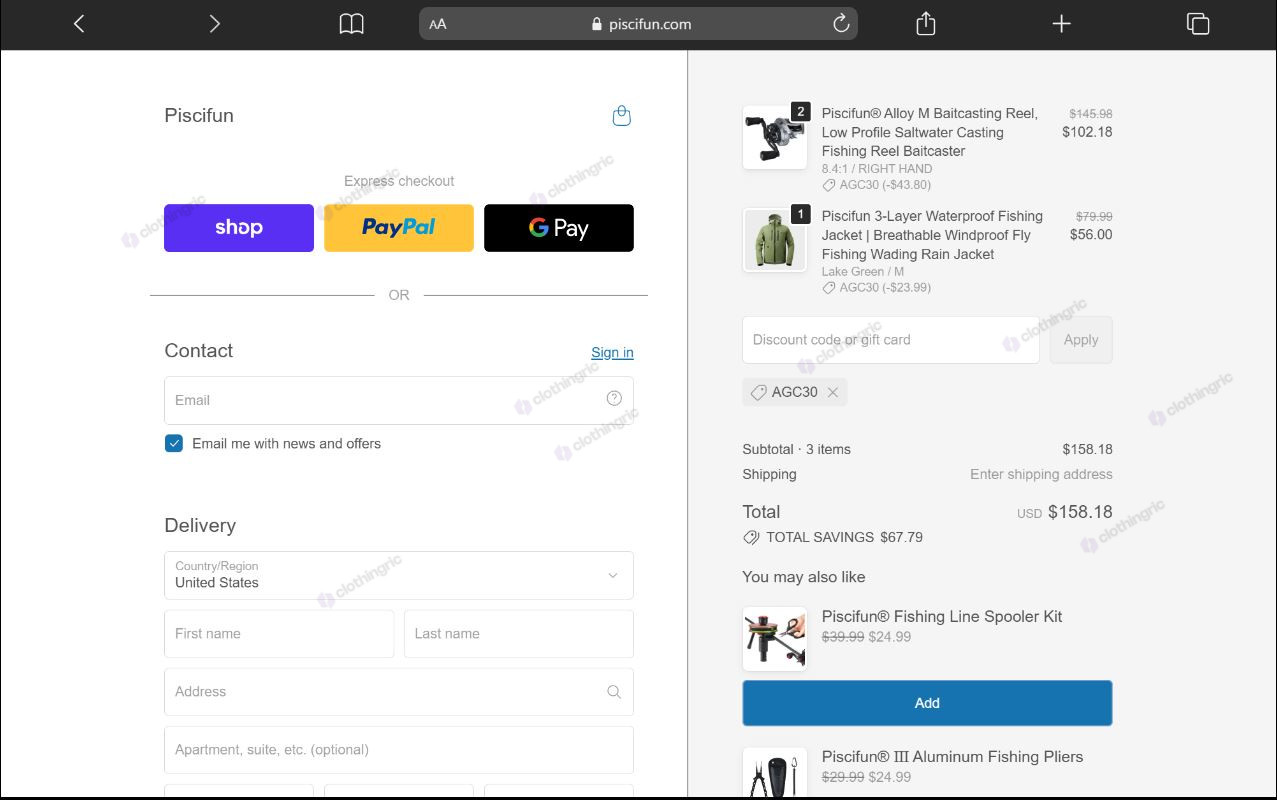
Task: Open the bookmarks book icon
Action: [351, 24]
